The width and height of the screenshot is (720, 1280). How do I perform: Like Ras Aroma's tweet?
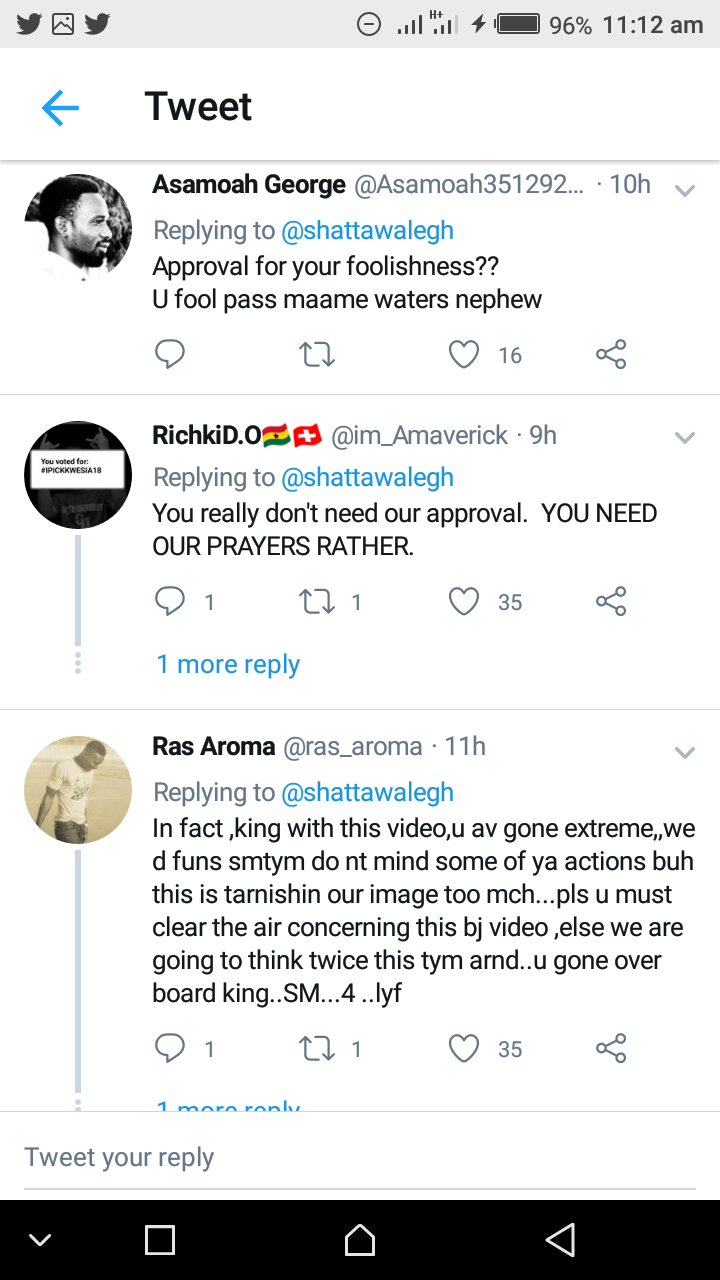coord(464,1049)
